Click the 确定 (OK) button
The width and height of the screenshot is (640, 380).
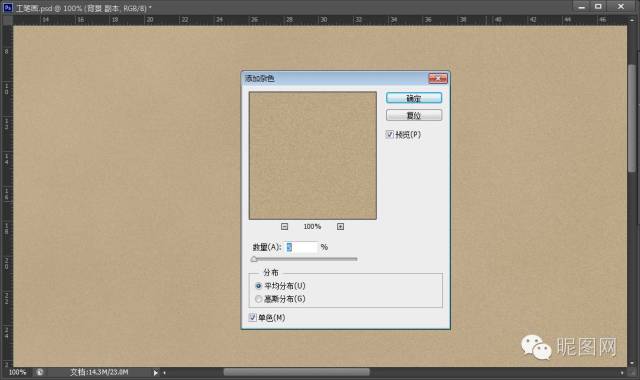point(414,98)
